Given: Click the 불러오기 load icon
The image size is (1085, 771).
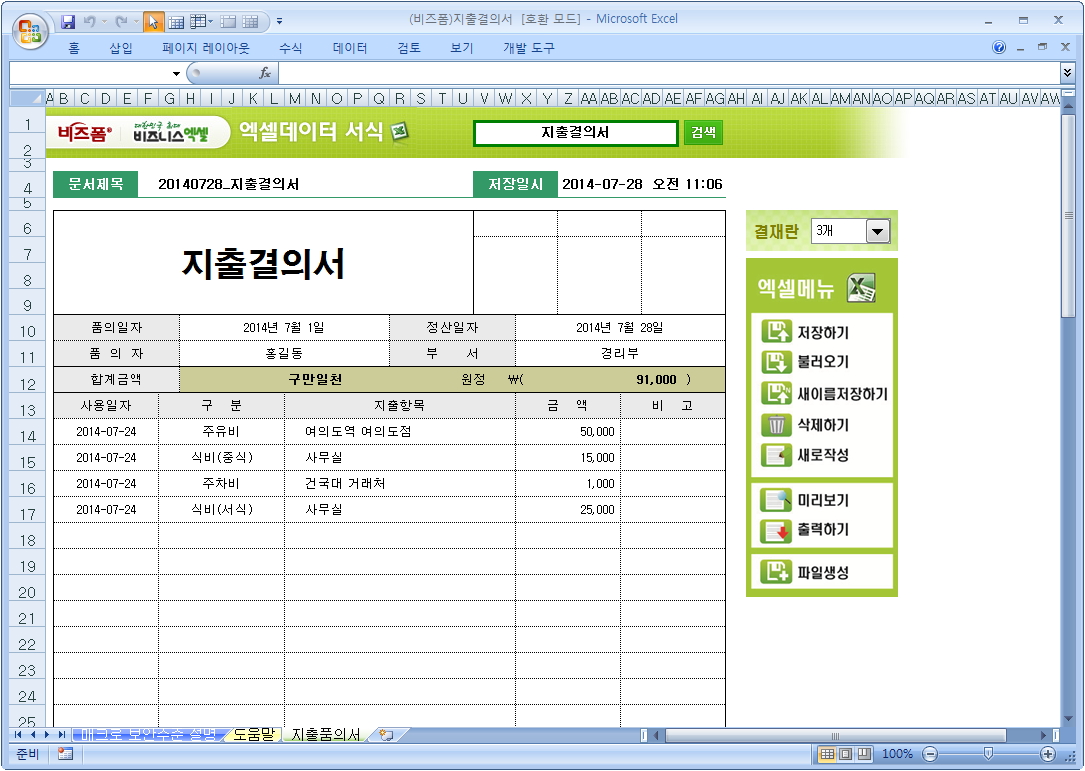Looking at the screenshot, I should click(776, 363).
